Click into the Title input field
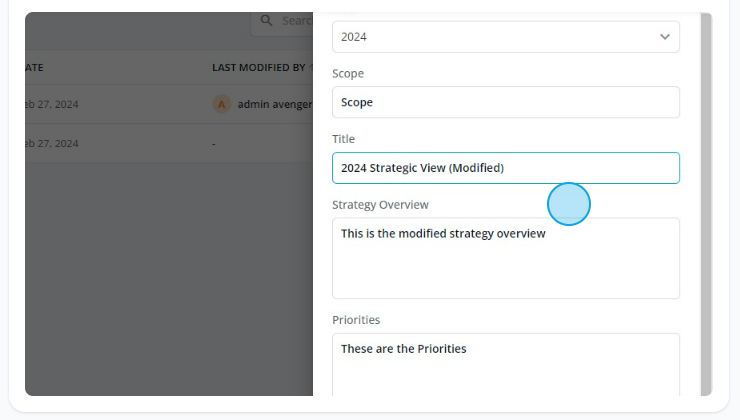The width and height of the screenshot is (740, 420). pyautogui.click(x=505, y=168)
